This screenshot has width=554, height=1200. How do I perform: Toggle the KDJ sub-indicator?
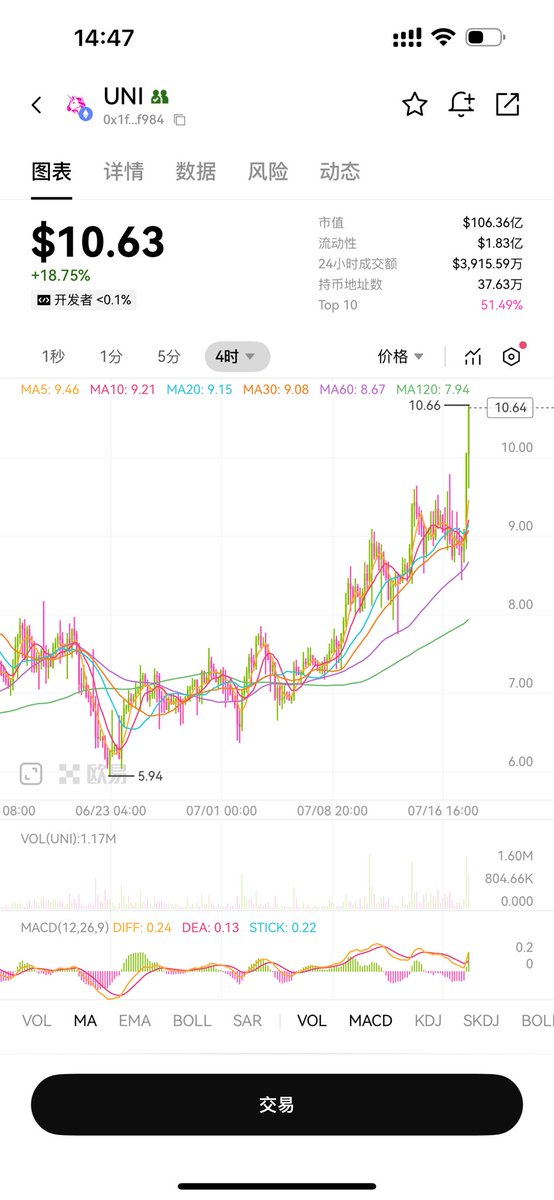click(x=428, y=1020)
